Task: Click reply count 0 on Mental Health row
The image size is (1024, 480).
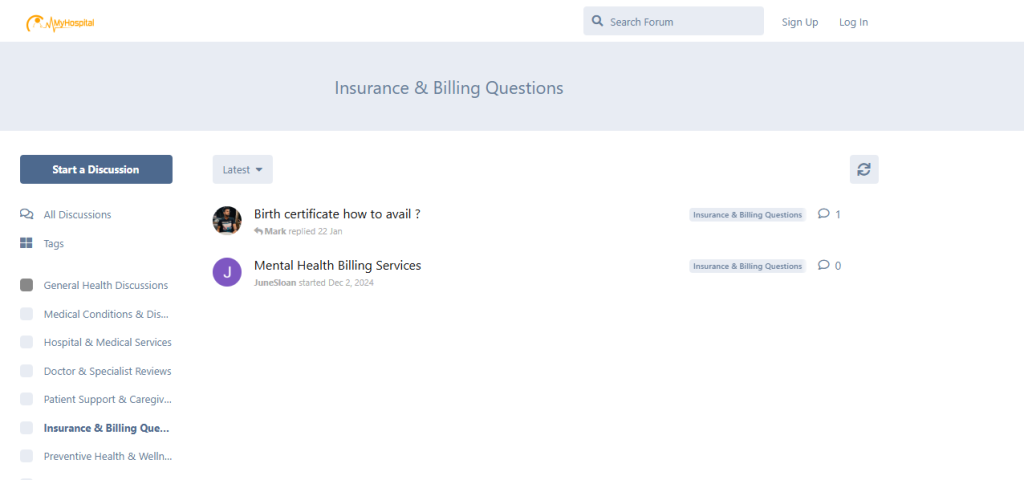Action: pyautogui.click(x=838, y=266)
